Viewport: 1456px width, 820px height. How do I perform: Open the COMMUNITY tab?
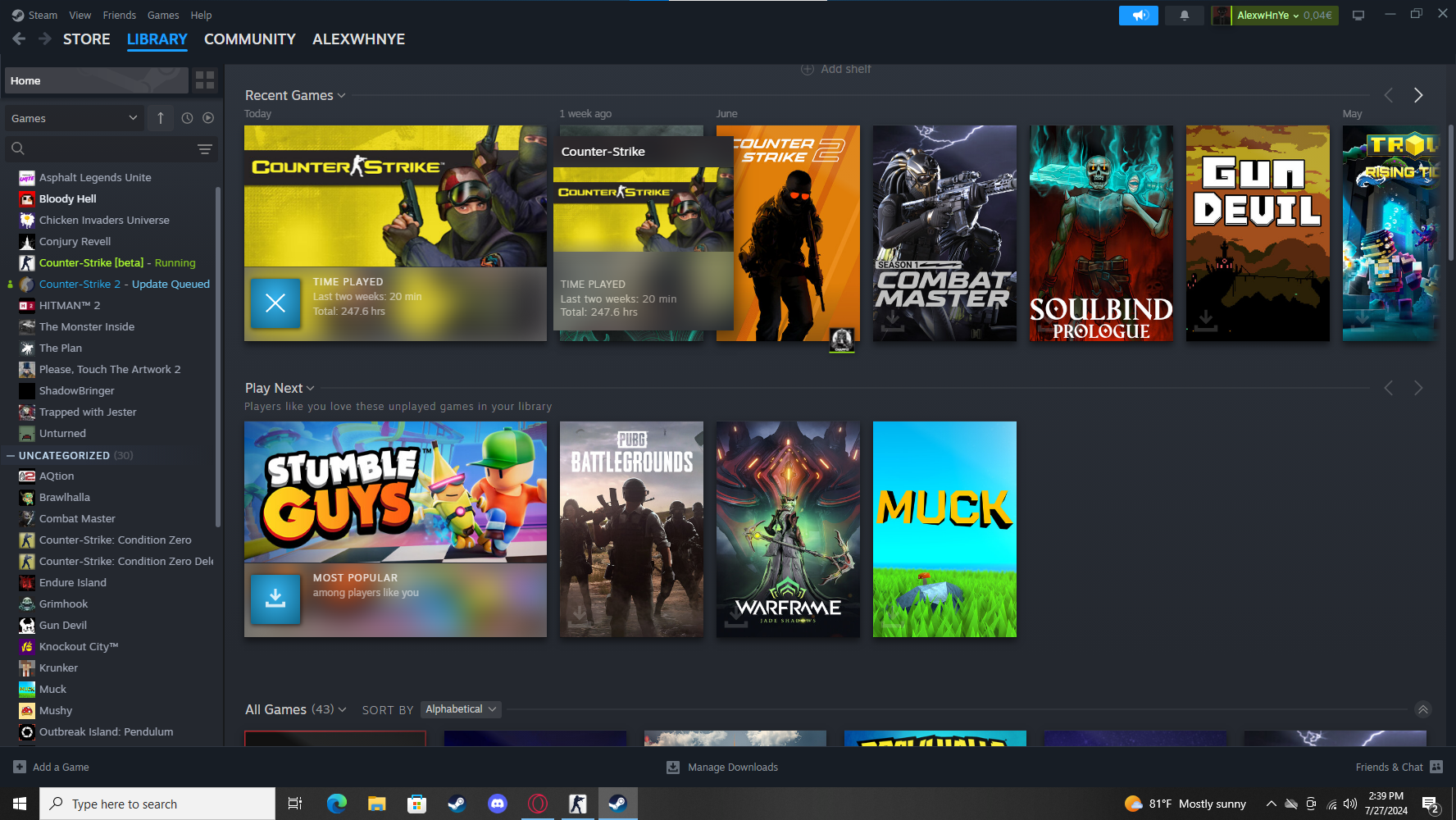tap(249, 39)
